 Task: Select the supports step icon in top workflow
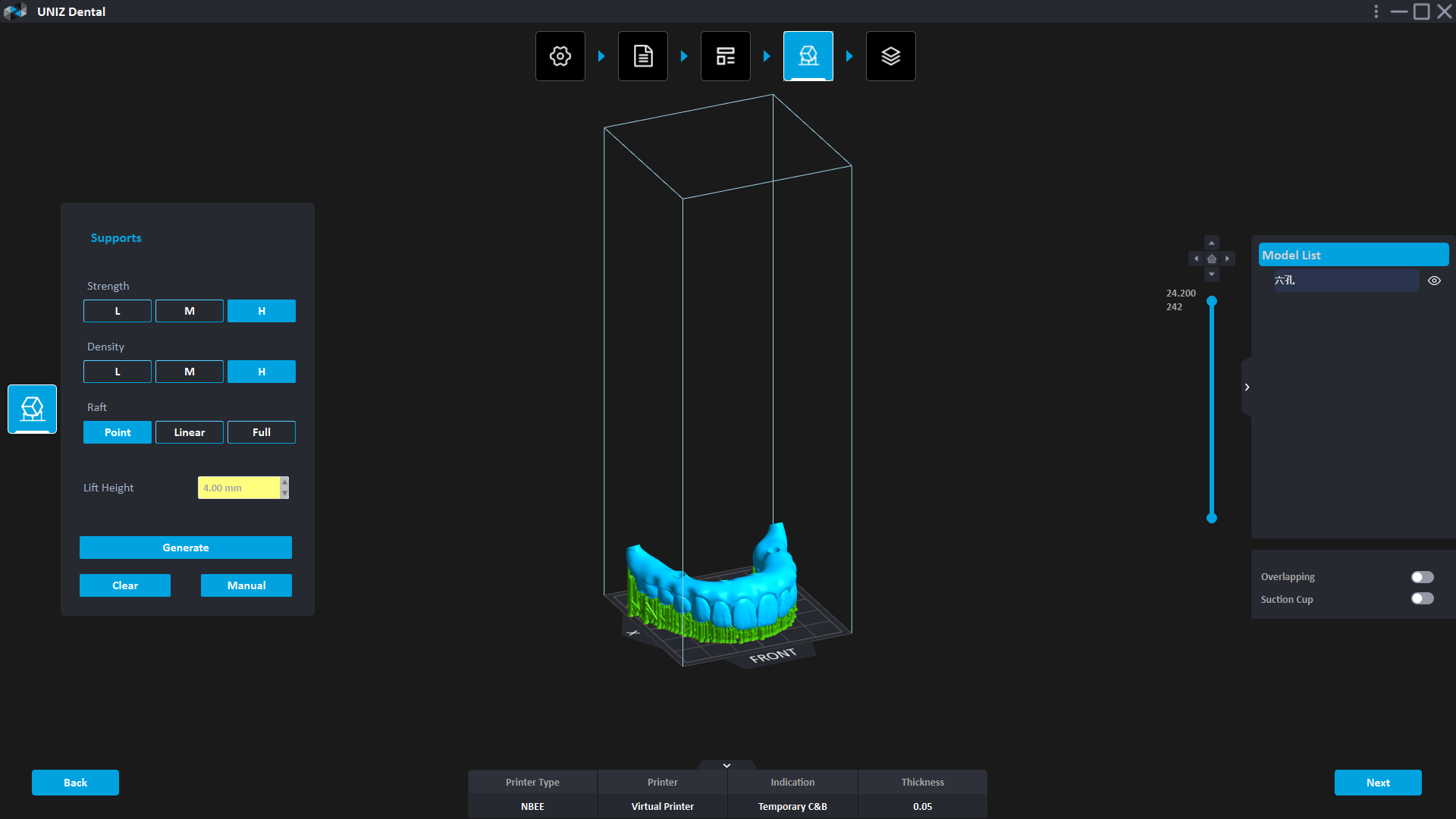808,56
